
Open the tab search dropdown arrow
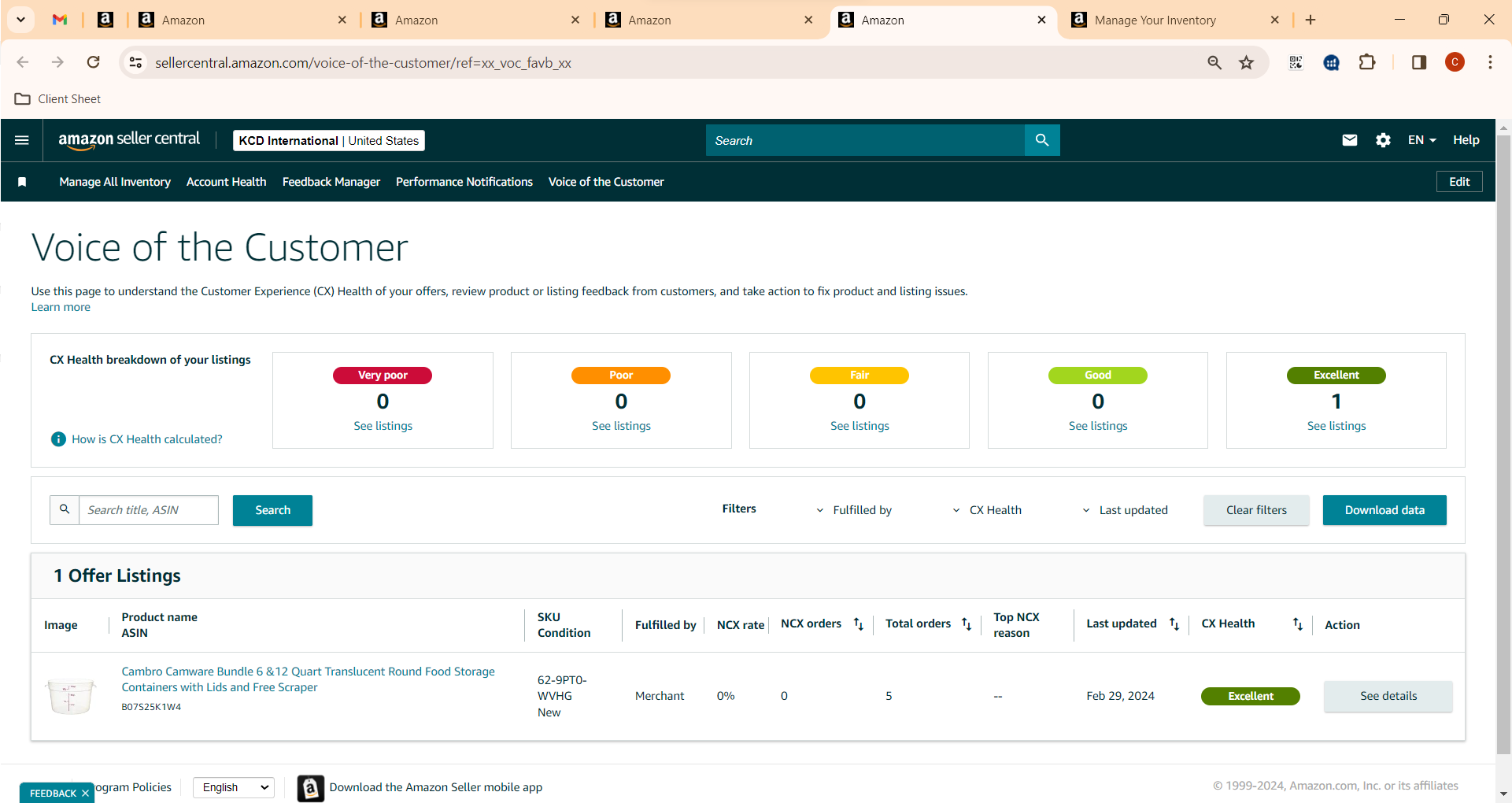[x=20, y=20]
